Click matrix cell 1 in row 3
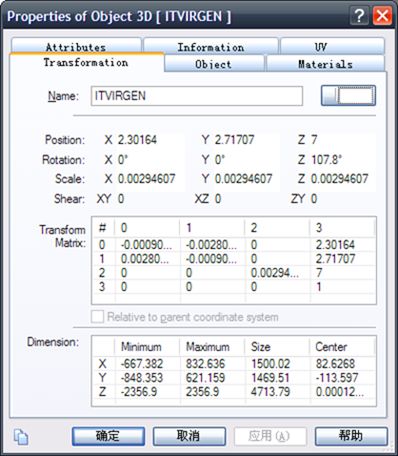 coord(319,287)
